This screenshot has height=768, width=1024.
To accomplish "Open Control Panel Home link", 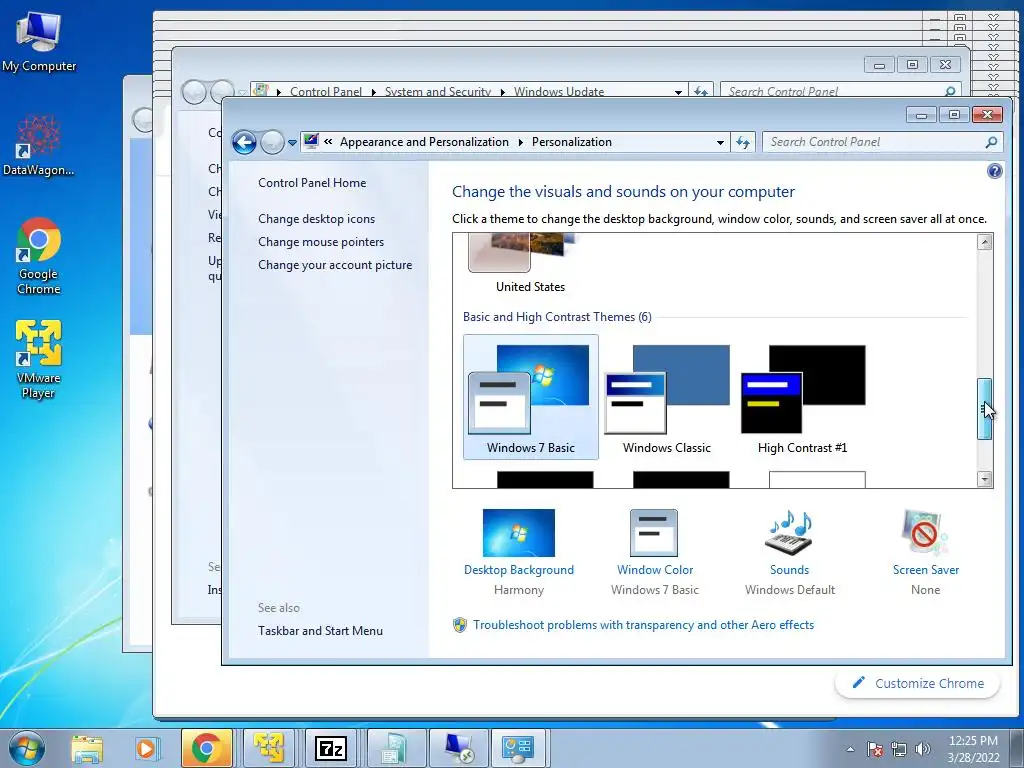I will point(312,183).
